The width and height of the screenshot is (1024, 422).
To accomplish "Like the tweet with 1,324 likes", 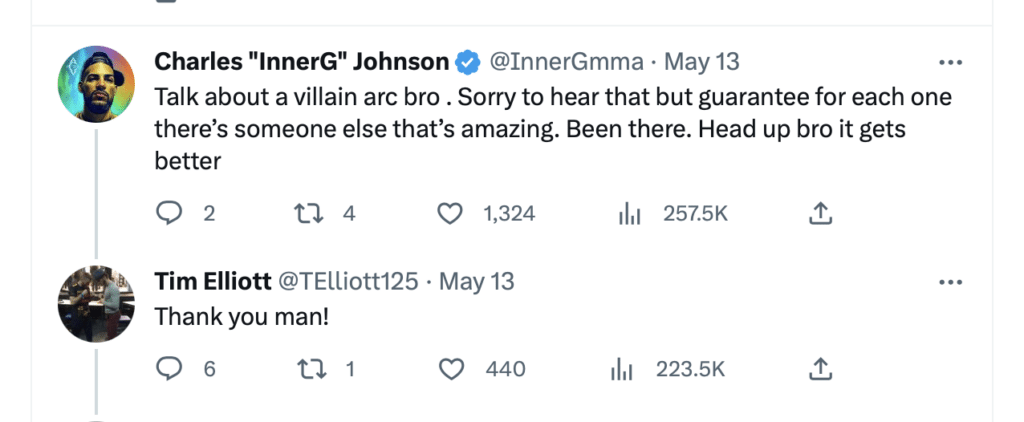I will [x=452, y=213].
